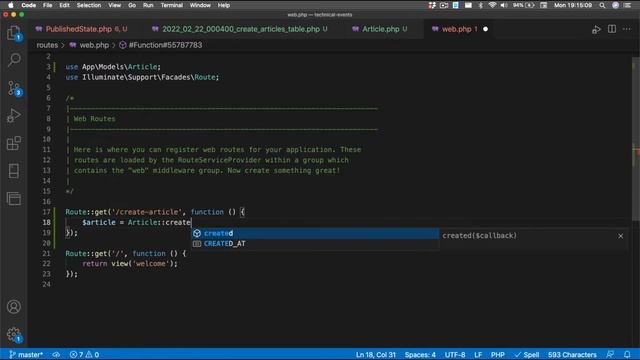Viewport: 640px width, 360px height.
Task: Click 'web.php' in the breadcrumb
Action: point(94,45)
